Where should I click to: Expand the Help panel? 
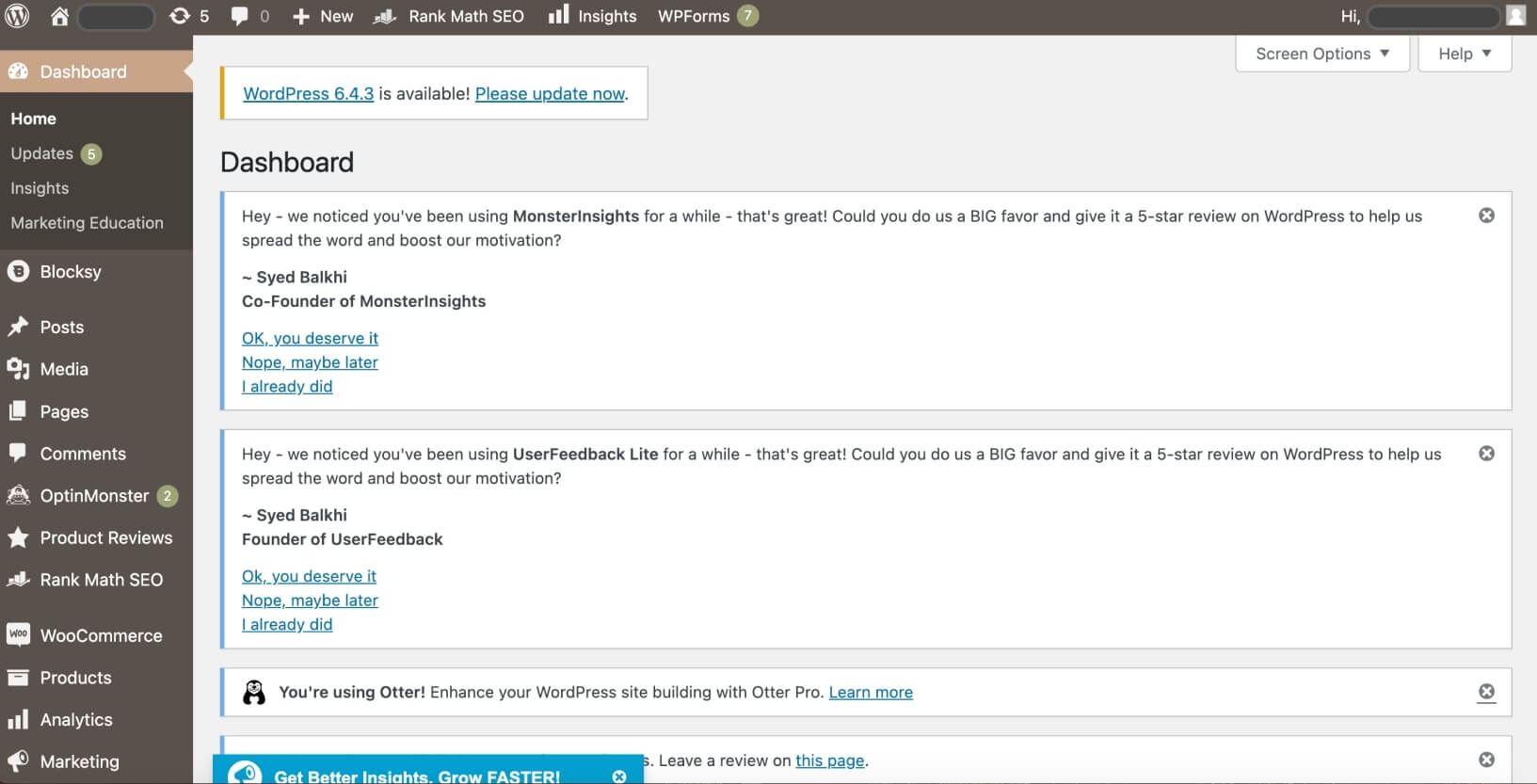point(1465,54)
